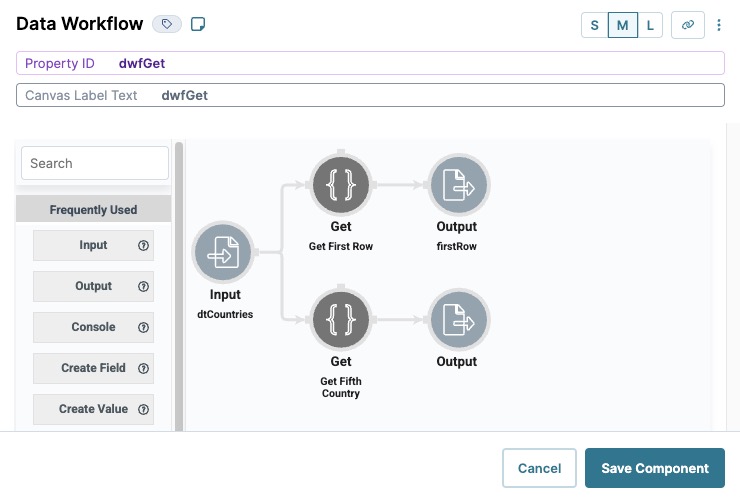Select the dtCountries Input node
The width and height of the screenshot is (740, 497).
coord(223,253)
